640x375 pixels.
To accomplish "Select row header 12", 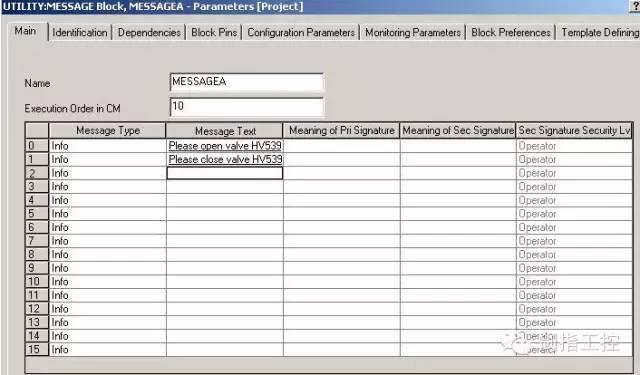I will pos(37,309).
